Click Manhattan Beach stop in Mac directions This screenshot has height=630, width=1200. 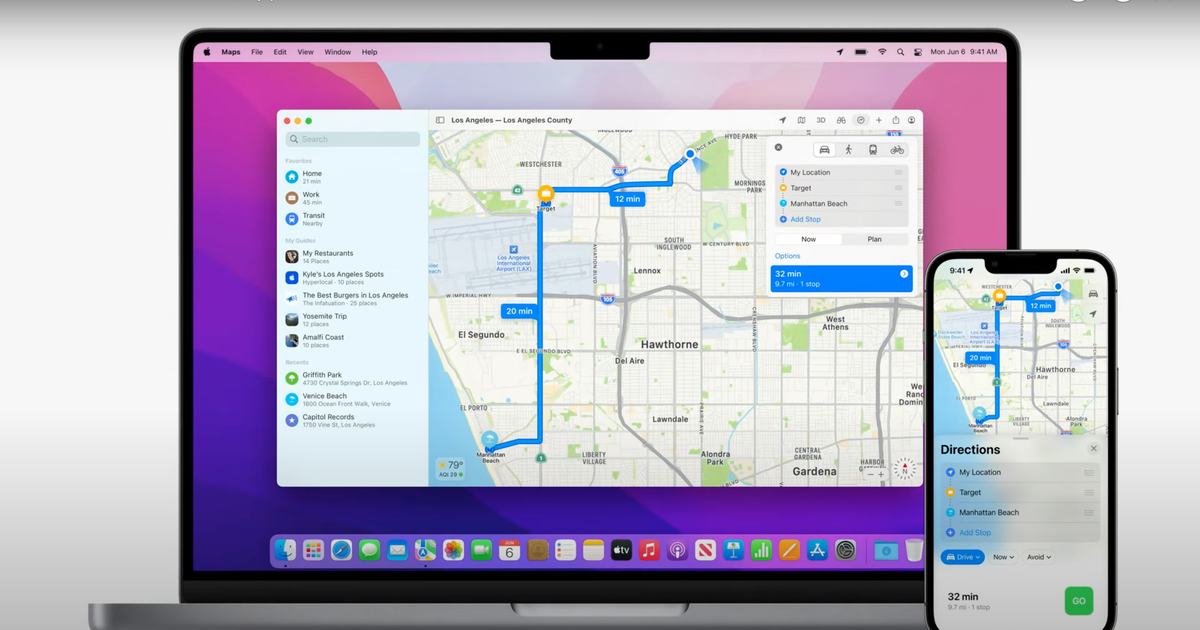pos(841,203)
